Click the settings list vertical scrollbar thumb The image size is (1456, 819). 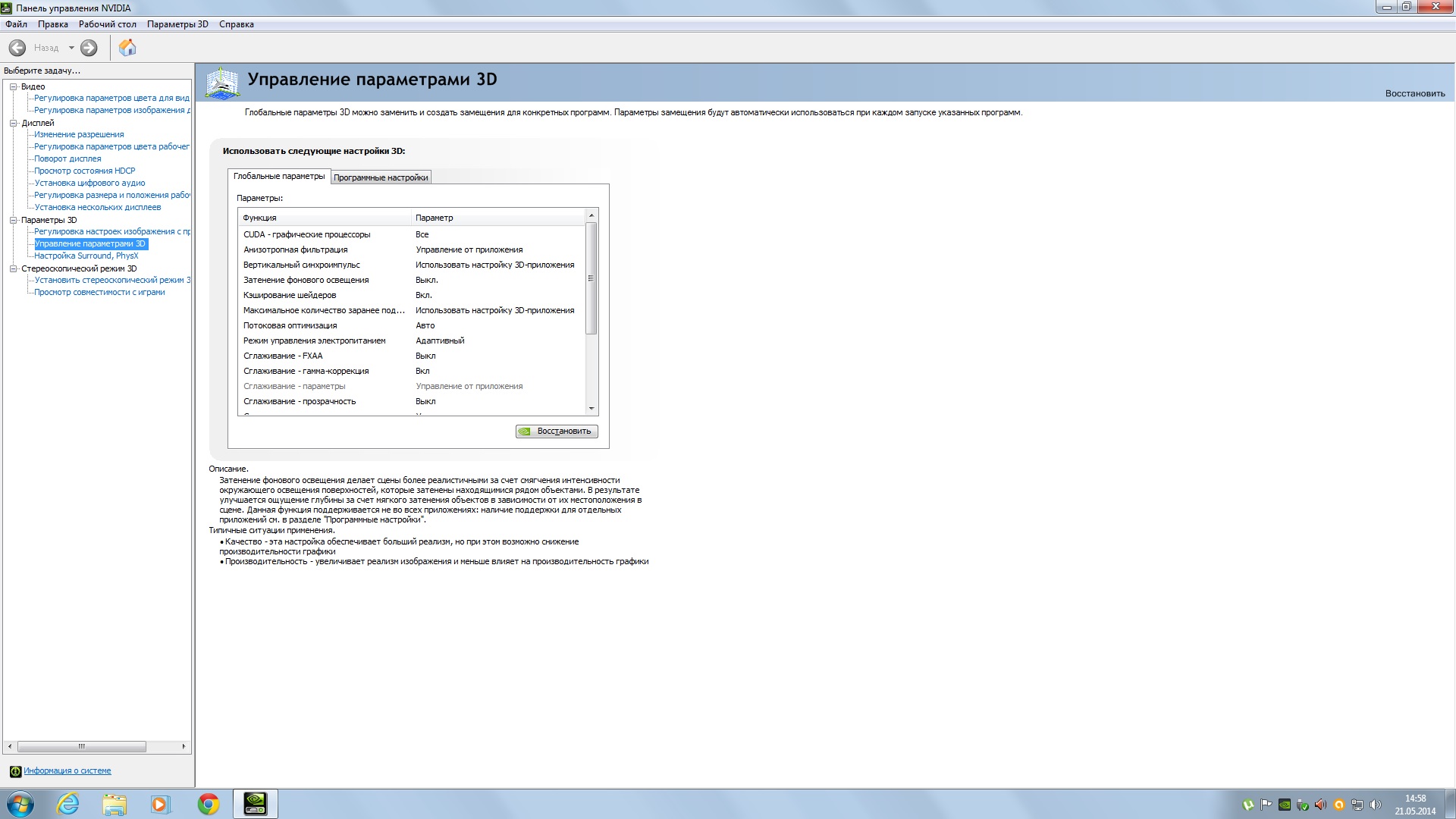click(x=591, y=278)
